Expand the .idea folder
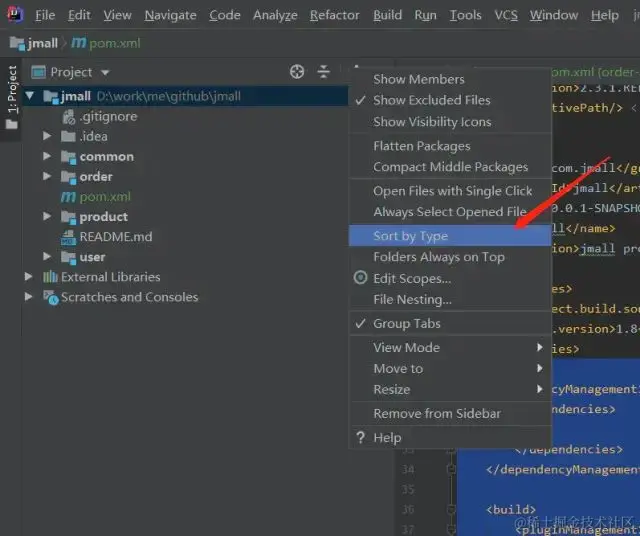This screenshot has height=536, width=640. pyautogui.click(x=47, y=136)
